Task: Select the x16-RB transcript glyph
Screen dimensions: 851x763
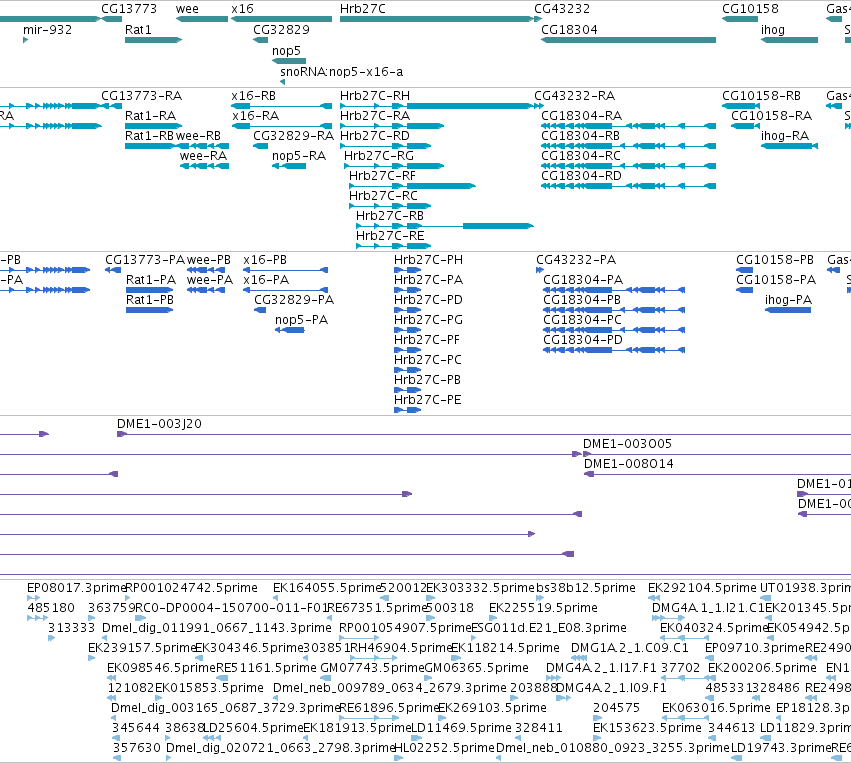Action: [282, 106]
